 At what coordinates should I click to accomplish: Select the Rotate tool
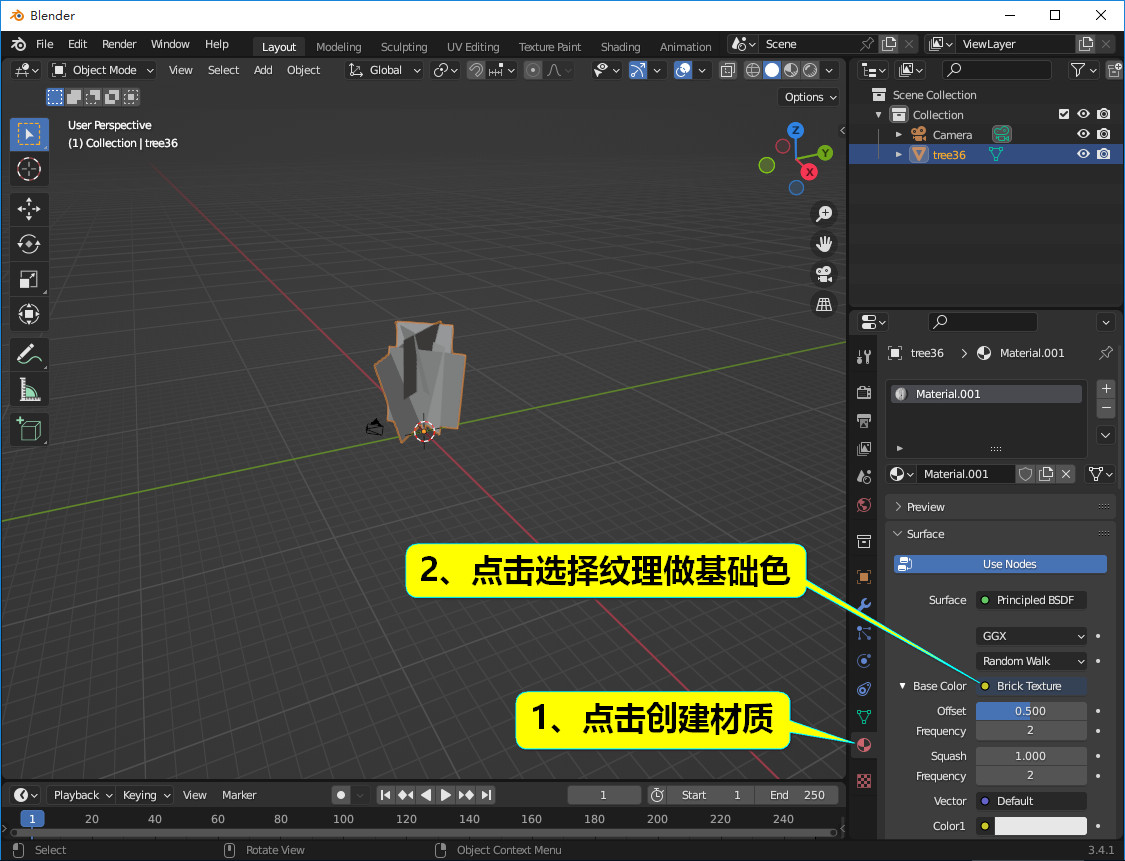[x=29, y=244]
